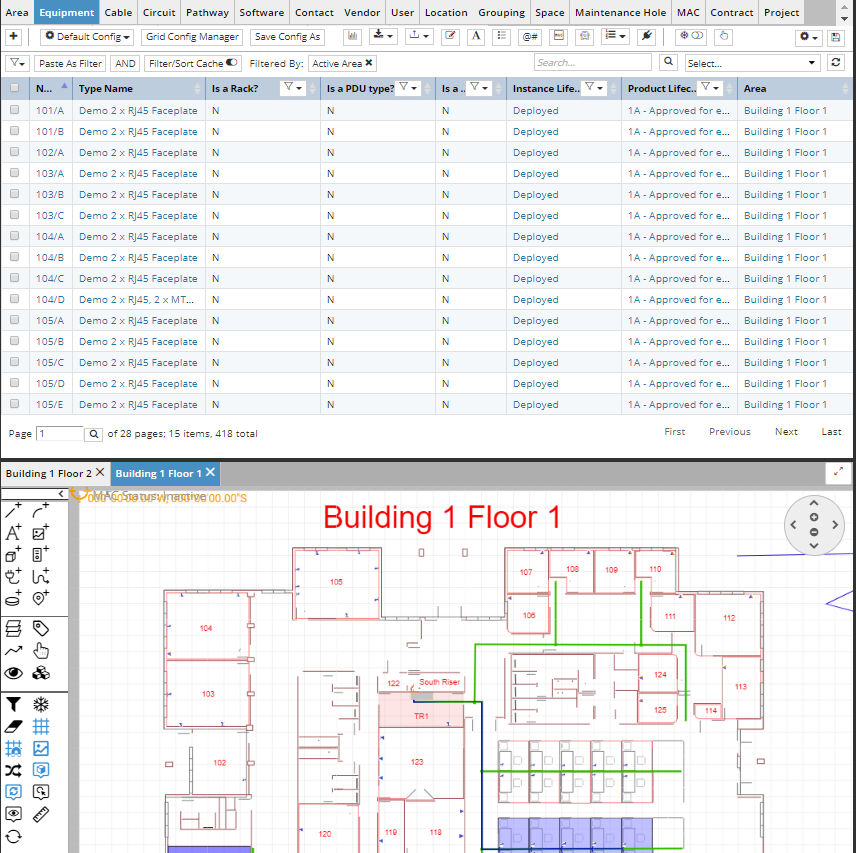The width and height of the screenshot is (856, 853).
Task: Open the Is a Rack? column filter dropdown
Action: pos(293,87)
